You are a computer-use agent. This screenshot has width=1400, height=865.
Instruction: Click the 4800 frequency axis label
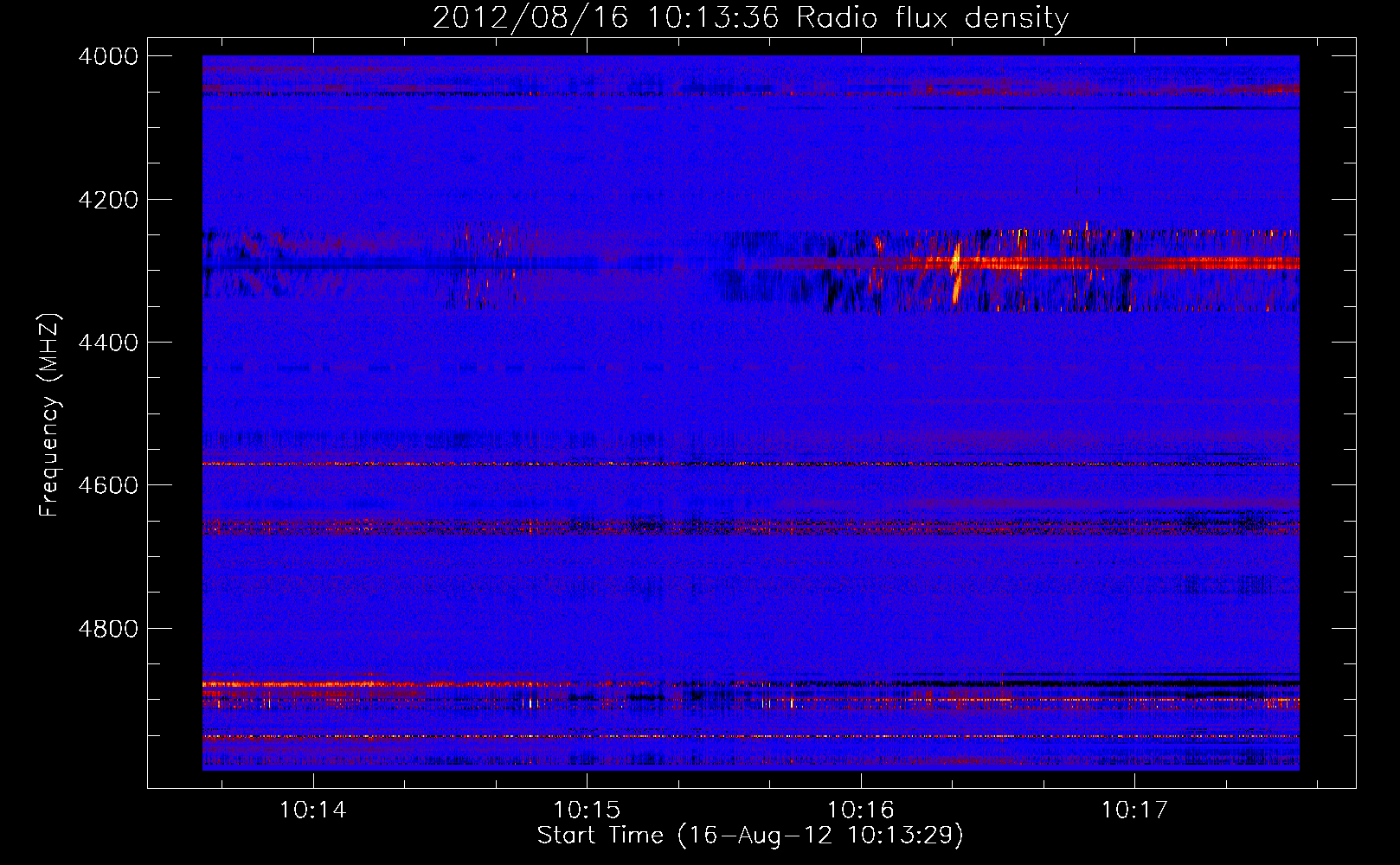coord(108,628)
